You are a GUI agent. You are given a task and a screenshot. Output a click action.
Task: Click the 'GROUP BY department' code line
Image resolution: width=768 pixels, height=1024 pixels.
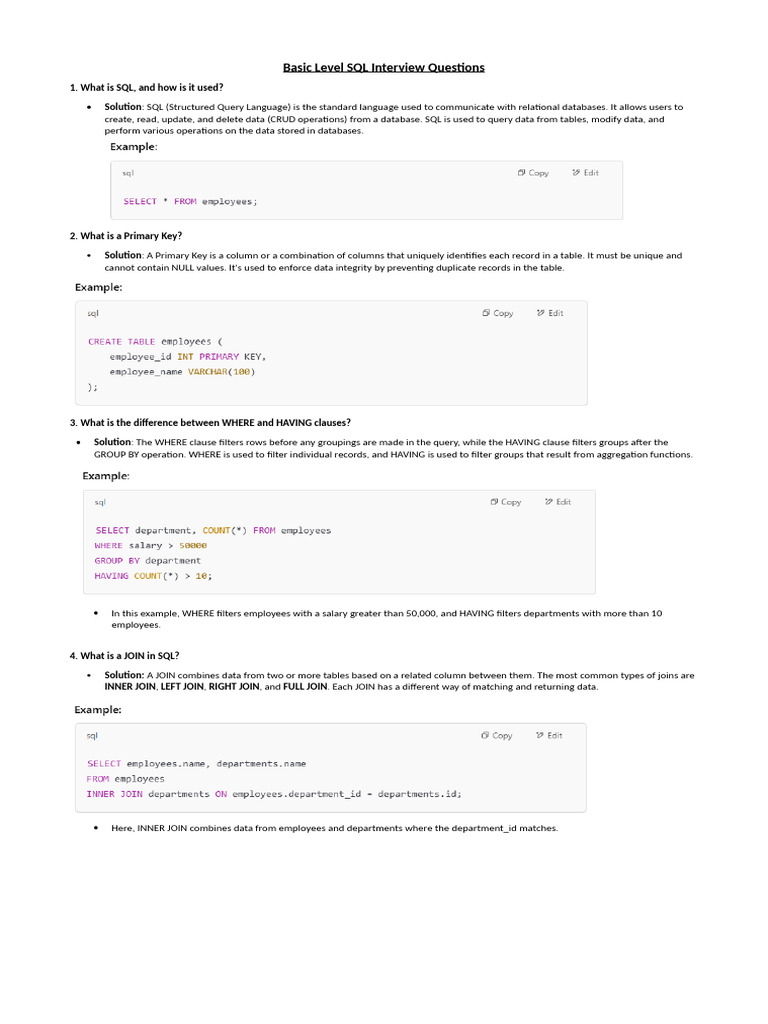148,561
